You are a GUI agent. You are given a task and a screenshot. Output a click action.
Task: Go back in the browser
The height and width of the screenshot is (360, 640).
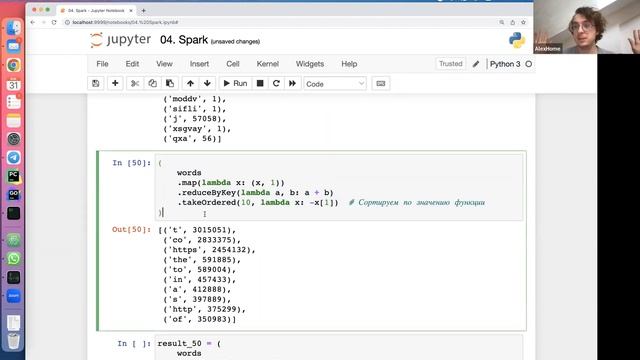[x=33, y=22]
